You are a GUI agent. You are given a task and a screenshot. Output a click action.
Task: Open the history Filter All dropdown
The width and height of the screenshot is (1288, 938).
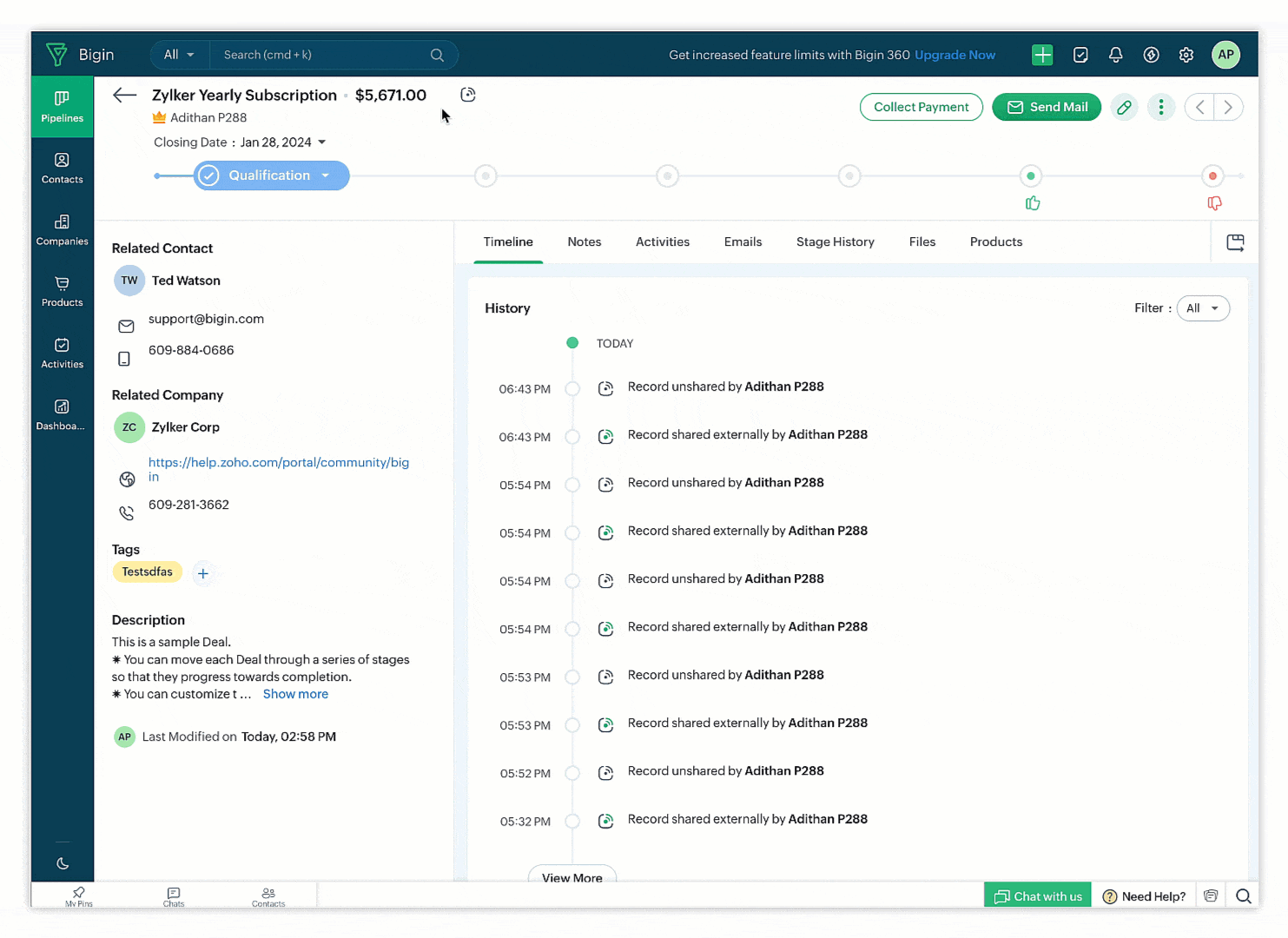tap(1203, 308)
